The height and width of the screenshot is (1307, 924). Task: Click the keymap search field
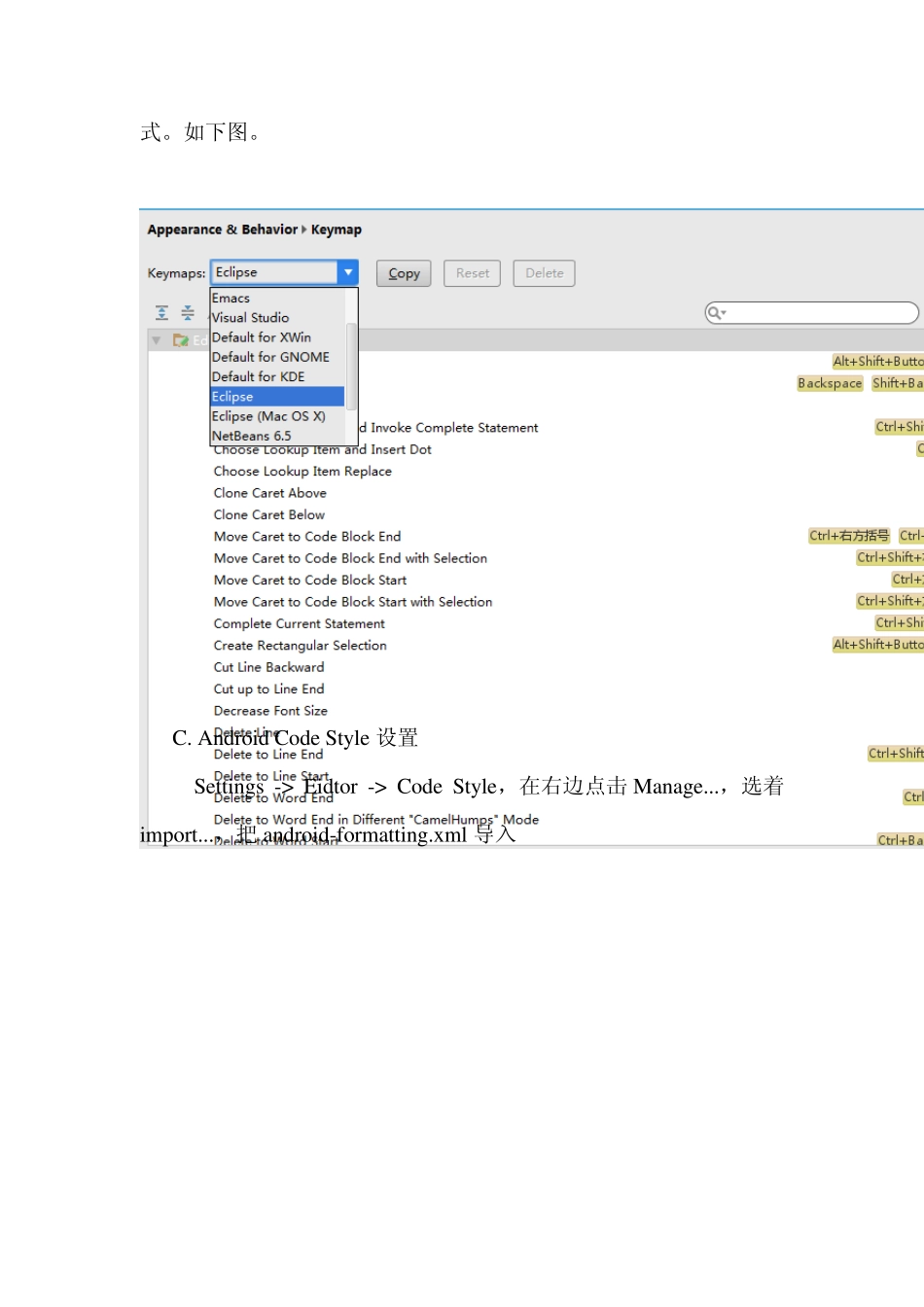pyautogui.click(x=812, y=313)
